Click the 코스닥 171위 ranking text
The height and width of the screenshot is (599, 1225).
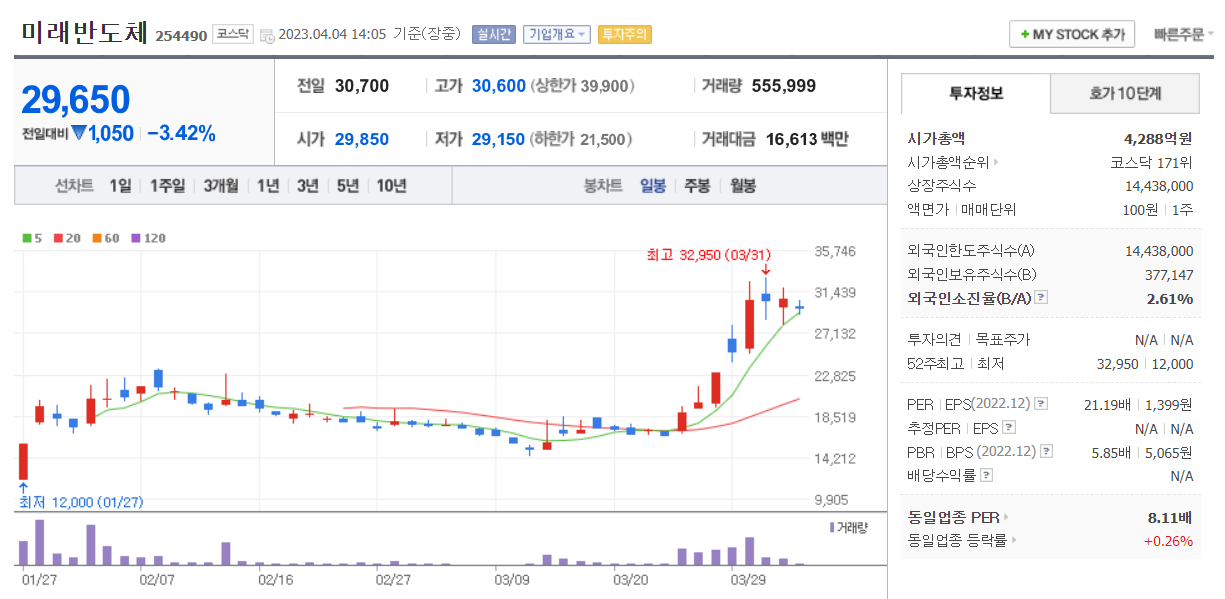(x=1152, y=161)
